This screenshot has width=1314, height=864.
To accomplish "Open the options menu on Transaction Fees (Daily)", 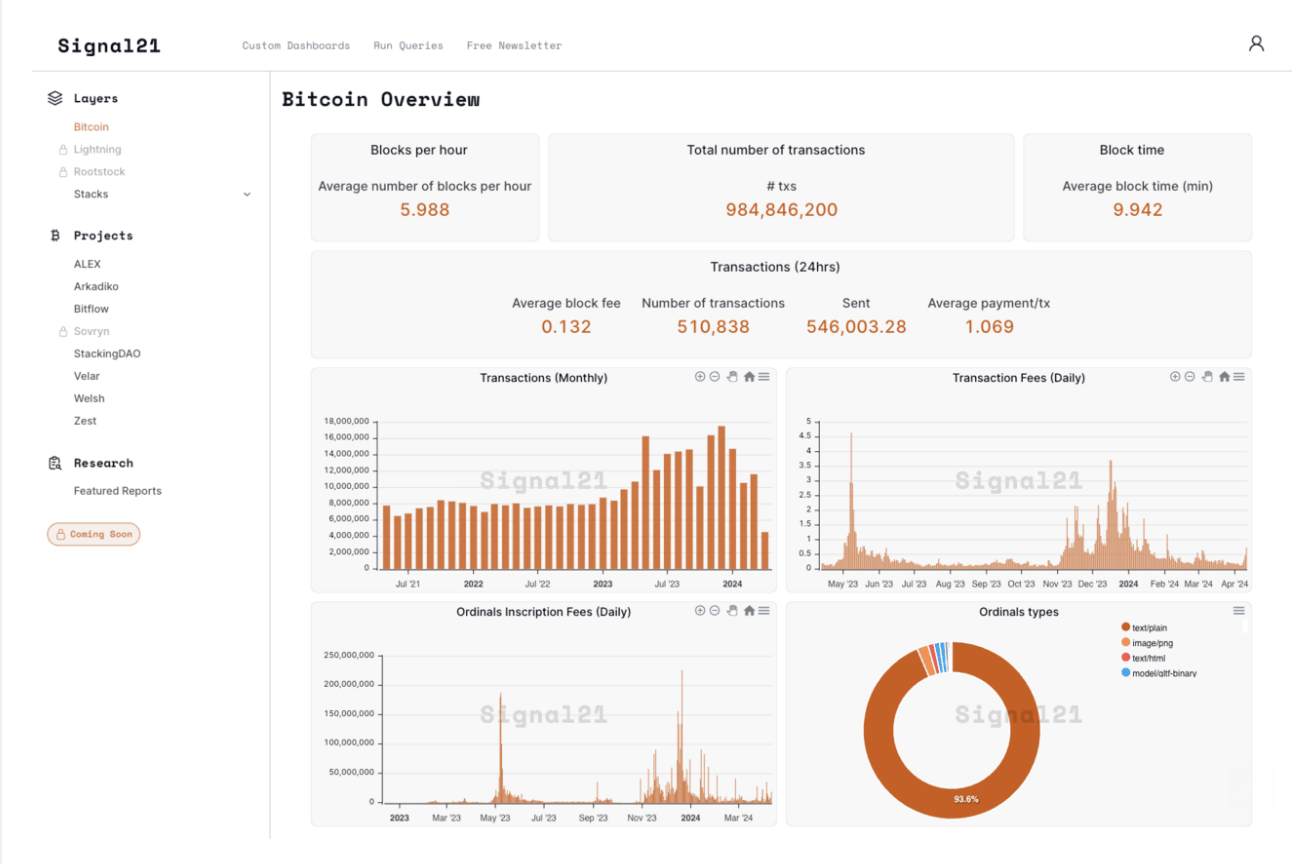I will [1239, 377].
